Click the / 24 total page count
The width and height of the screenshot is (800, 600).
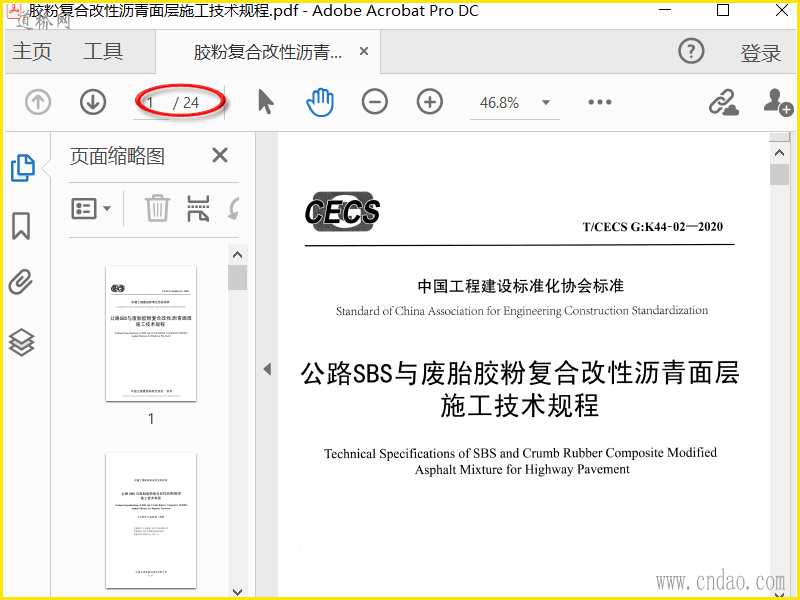point(186,103)
